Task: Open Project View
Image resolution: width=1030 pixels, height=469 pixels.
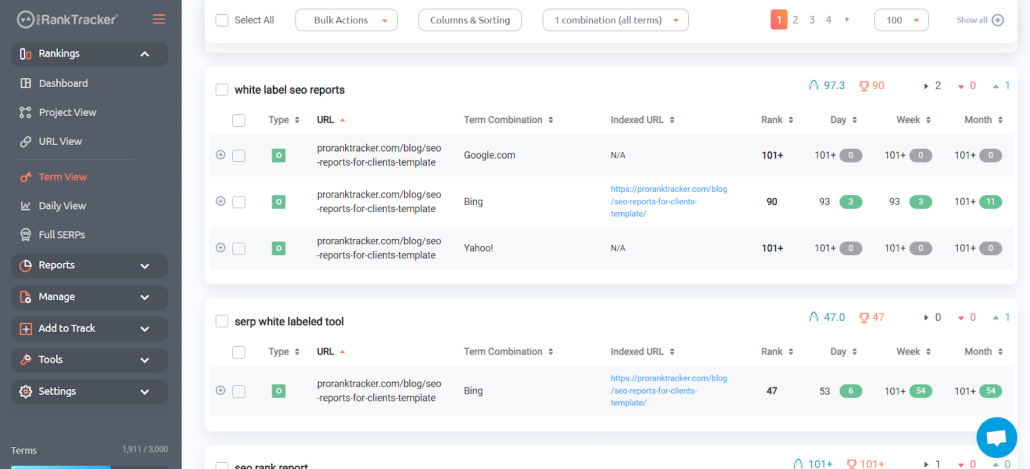Action: tap(67, 112)
